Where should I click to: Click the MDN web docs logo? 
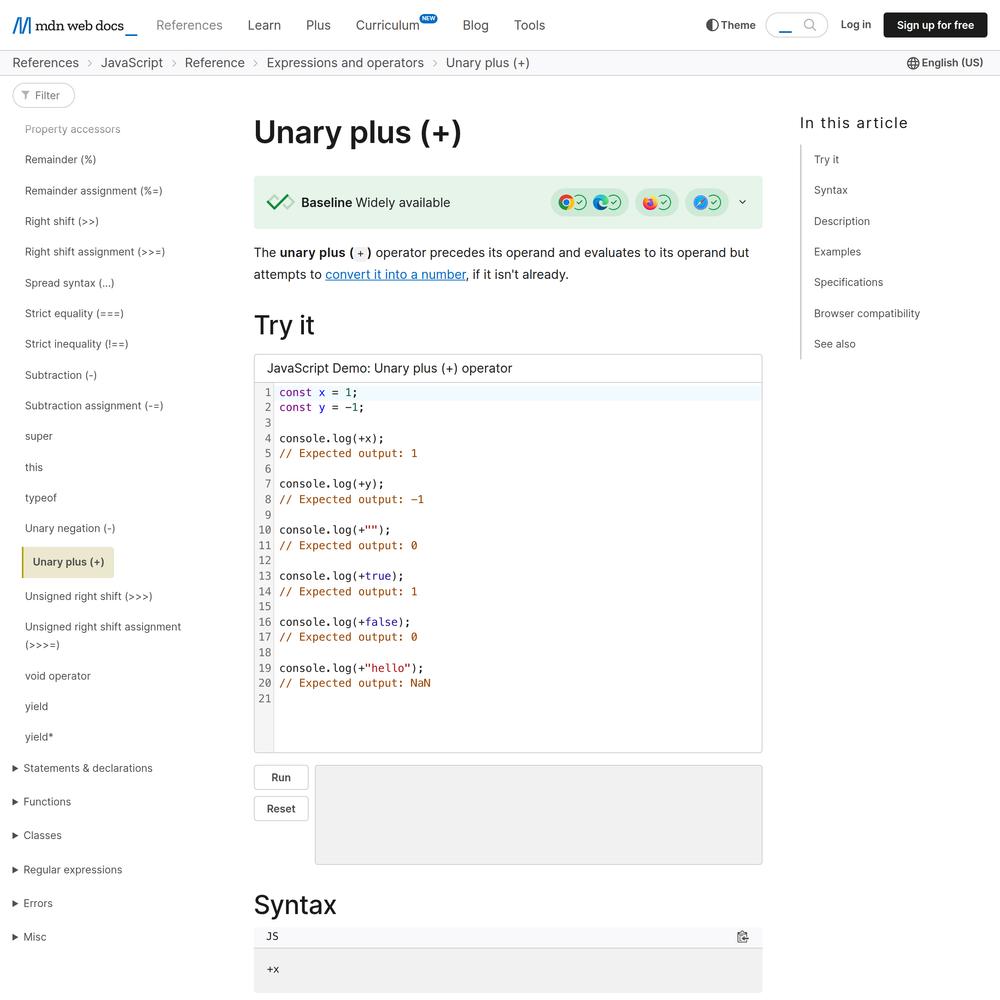coord(75,26)
